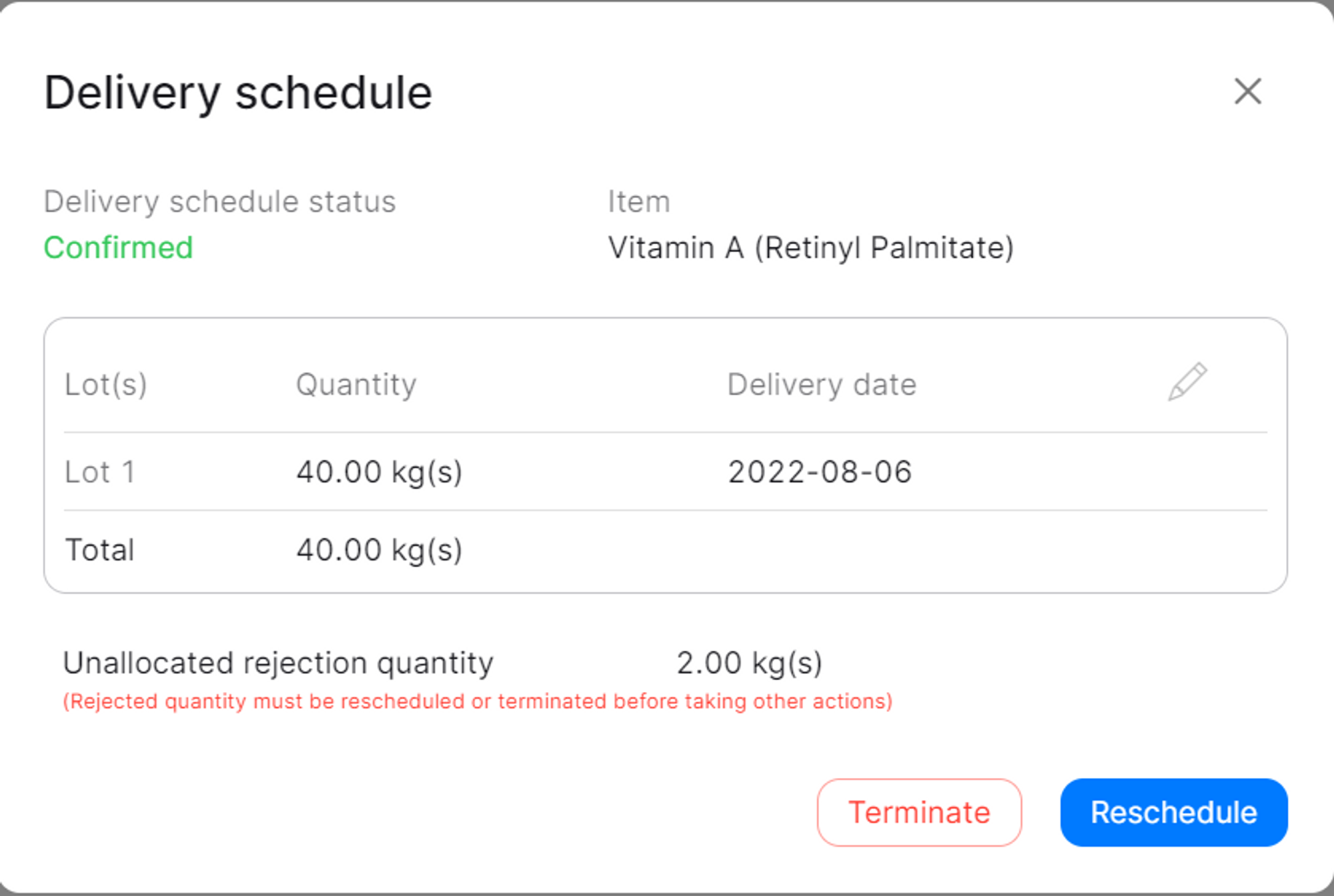Click the dialog dismiss cross icon
Screen dimensions: 1334x896
(1249, 92)
